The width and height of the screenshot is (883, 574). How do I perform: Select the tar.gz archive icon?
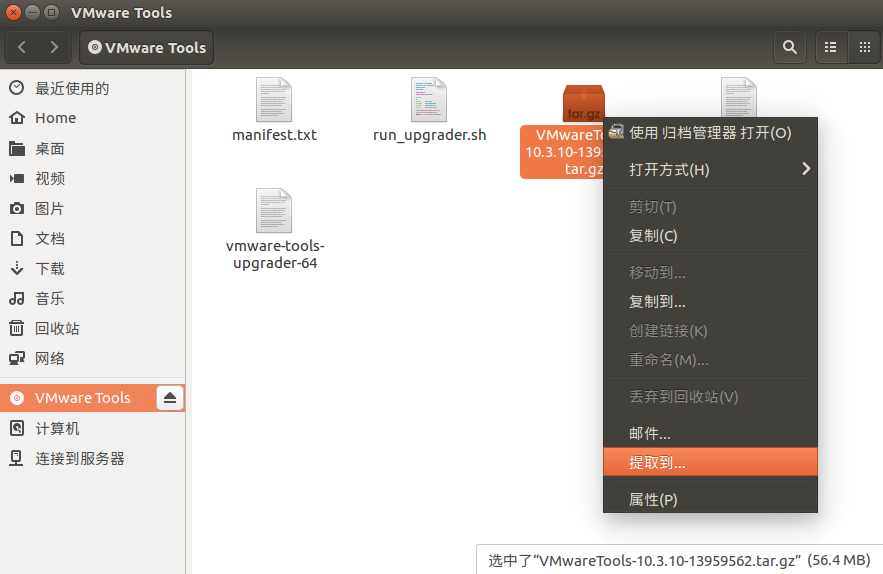[583, 103]
